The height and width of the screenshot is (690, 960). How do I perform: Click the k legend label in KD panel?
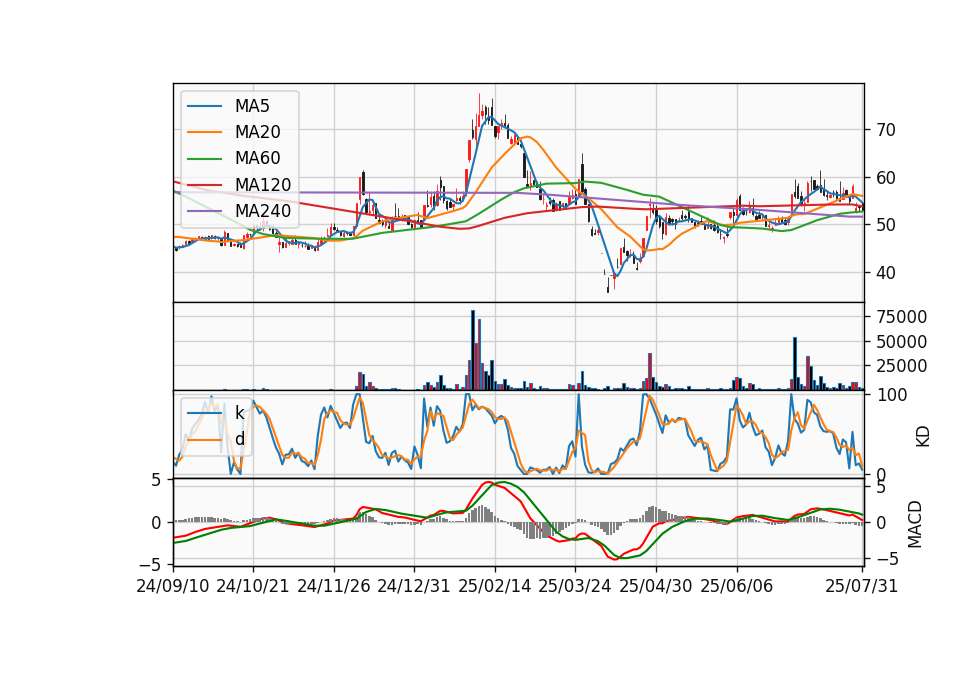pyautogui.click(x=239, y=413)
